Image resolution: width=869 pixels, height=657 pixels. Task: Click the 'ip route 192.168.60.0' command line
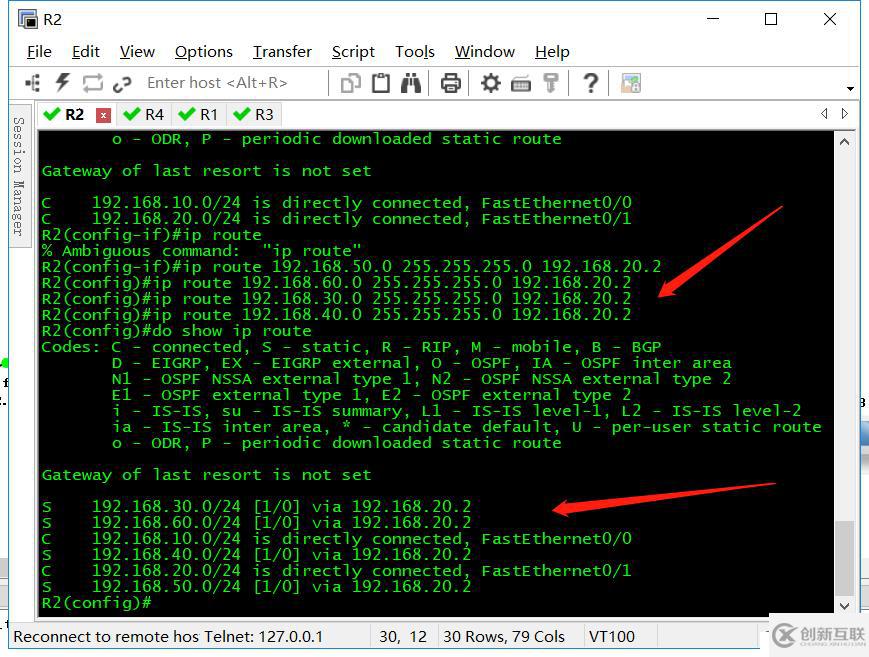pos(337,283)
